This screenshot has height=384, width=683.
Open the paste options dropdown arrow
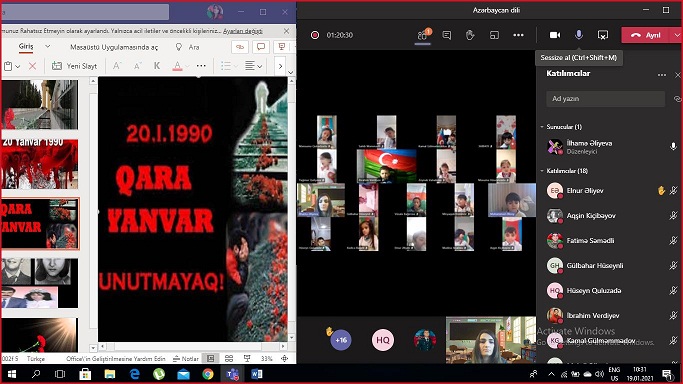point(18,67)
